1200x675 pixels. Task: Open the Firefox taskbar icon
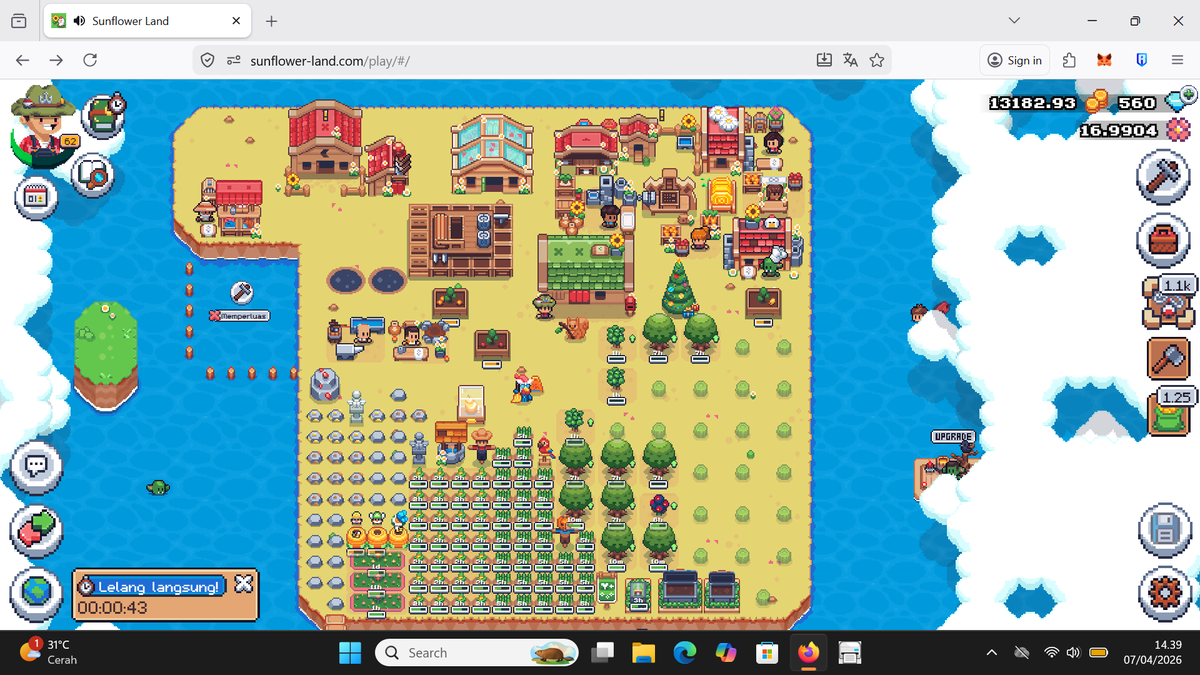[x=808, y=653]
